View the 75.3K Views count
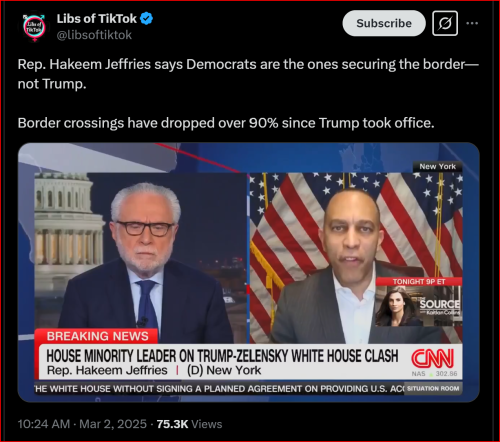Screen dimensions: 500x442 coord(189,424)
